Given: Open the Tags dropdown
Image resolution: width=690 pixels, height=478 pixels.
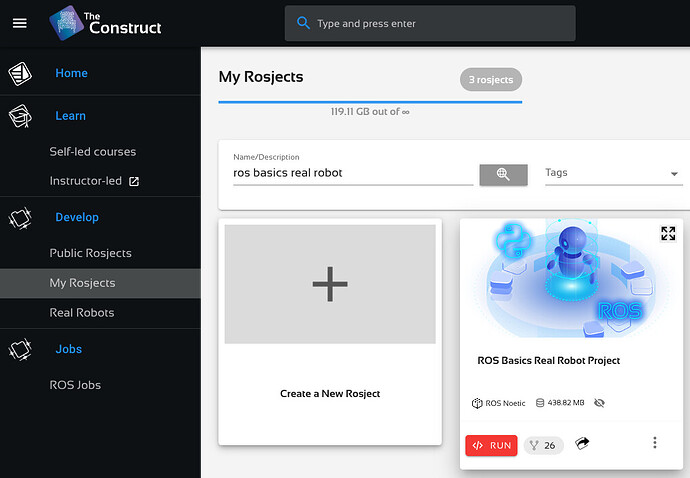Looking at the screenshot, I should (x=612, y=173).
